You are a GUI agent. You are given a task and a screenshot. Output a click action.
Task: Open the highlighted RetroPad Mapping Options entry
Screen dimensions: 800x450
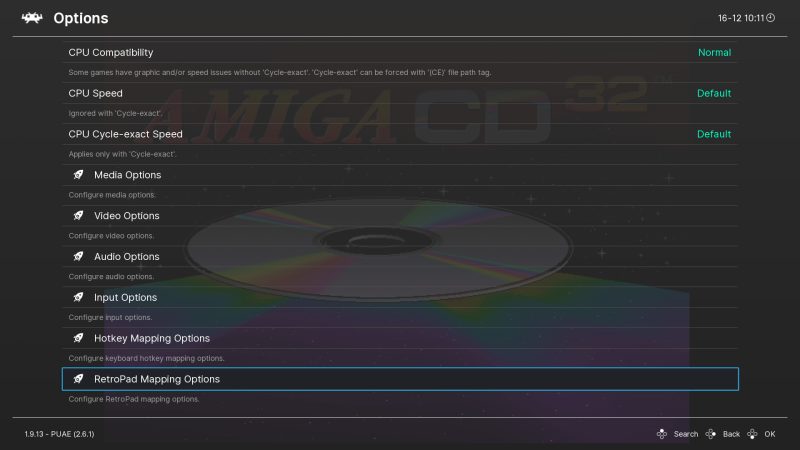400,379
